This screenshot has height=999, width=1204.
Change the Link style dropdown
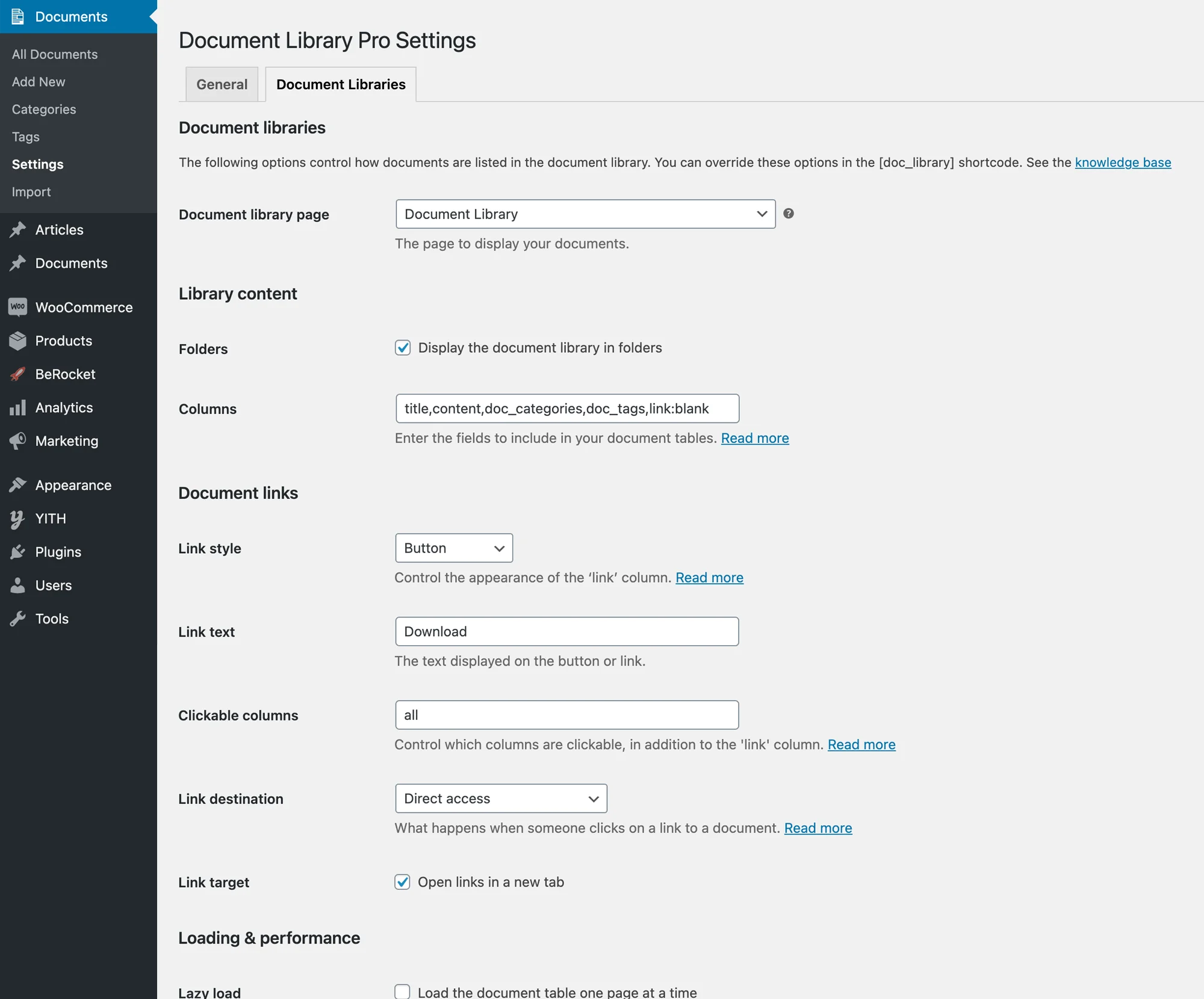pos(453,548)
